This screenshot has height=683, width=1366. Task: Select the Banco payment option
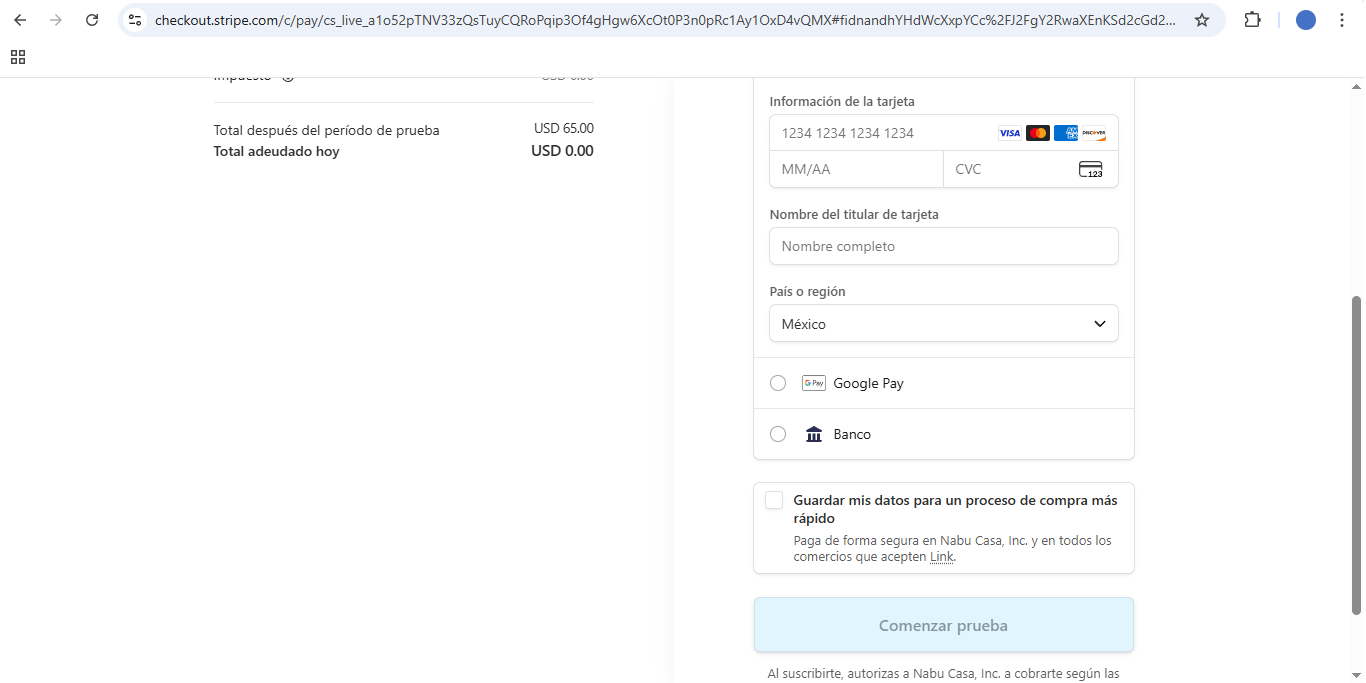[x=778, y=434]
